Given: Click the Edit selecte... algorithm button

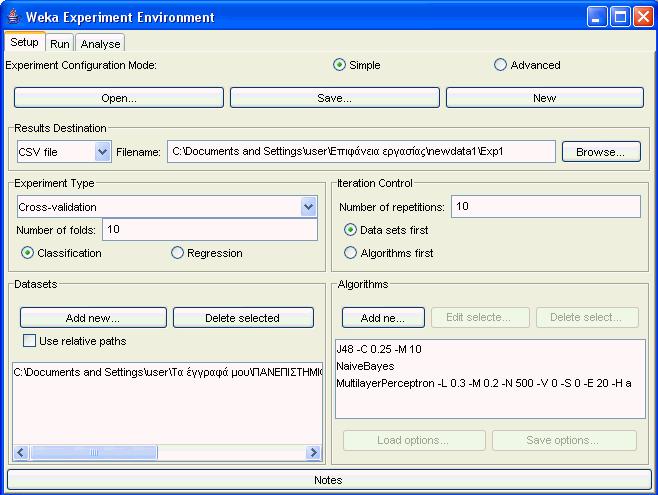Looking at the screenshot, I should pos(480,317).
